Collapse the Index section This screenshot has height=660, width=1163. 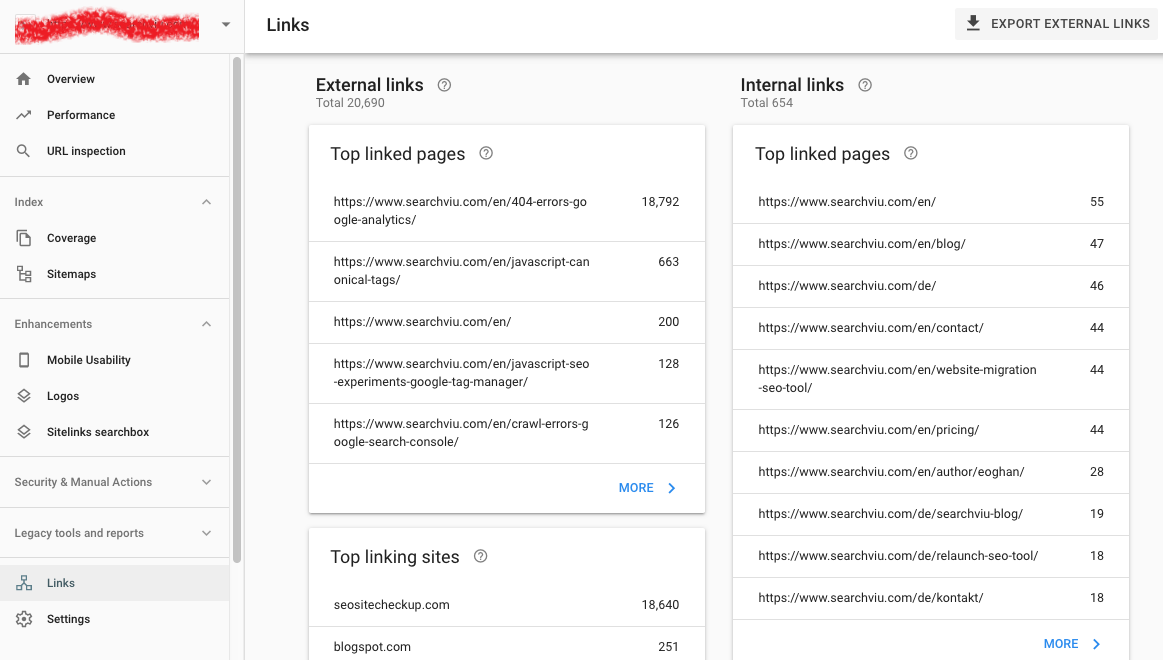tap(206, 202)
